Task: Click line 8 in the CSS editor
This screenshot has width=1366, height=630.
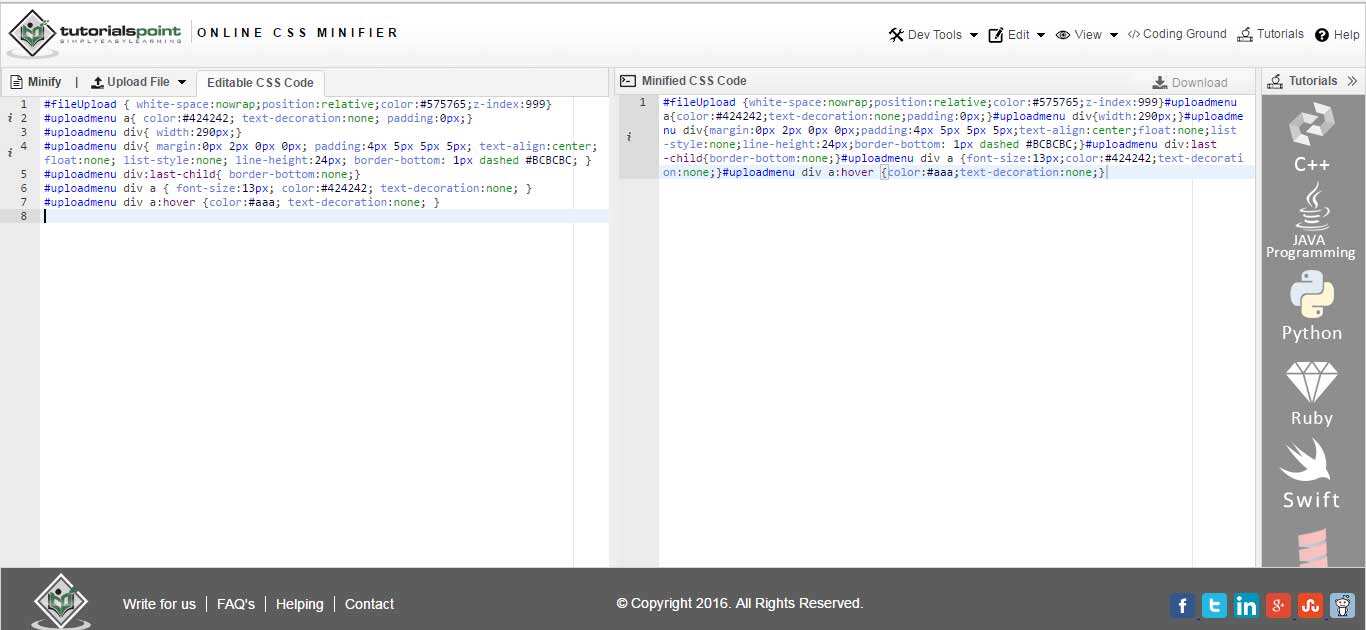Action: tap(300, 216)
